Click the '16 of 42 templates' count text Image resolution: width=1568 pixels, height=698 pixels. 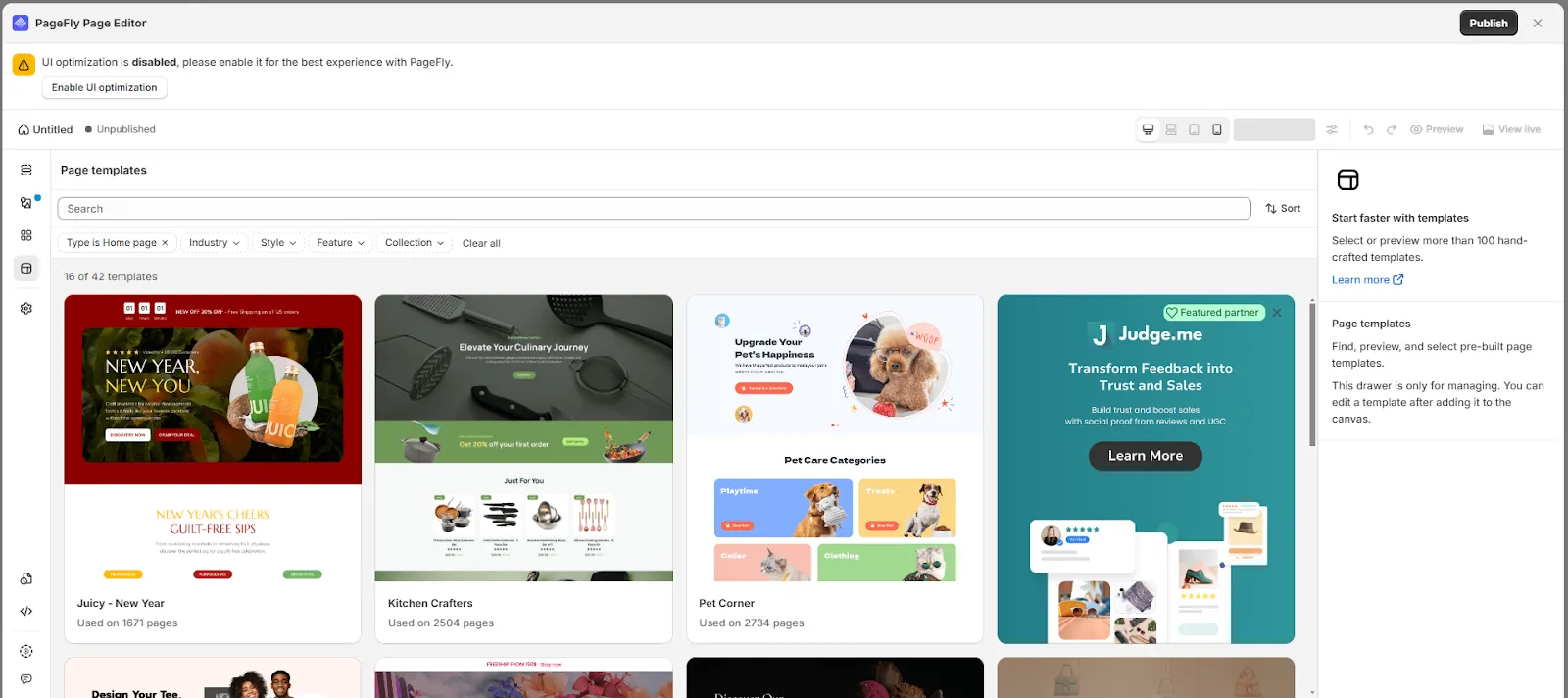tap(111, 277)
